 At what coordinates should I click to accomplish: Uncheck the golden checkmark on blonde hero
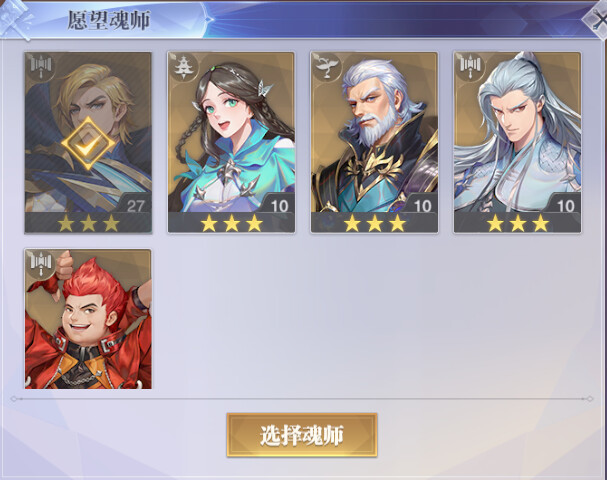[x=88, y=144]
